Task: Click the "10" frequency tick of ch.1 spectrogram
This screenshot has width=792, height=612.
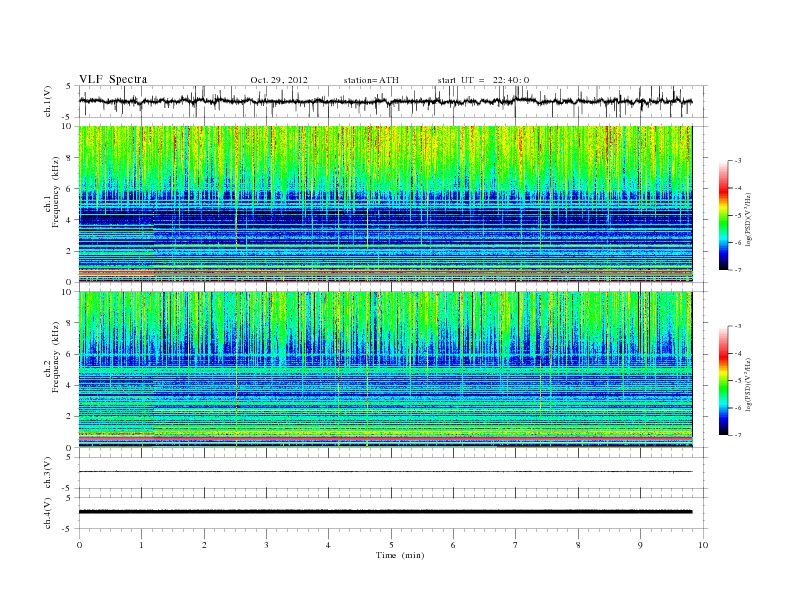Action: pyautogui.click(x=68, y=126)
